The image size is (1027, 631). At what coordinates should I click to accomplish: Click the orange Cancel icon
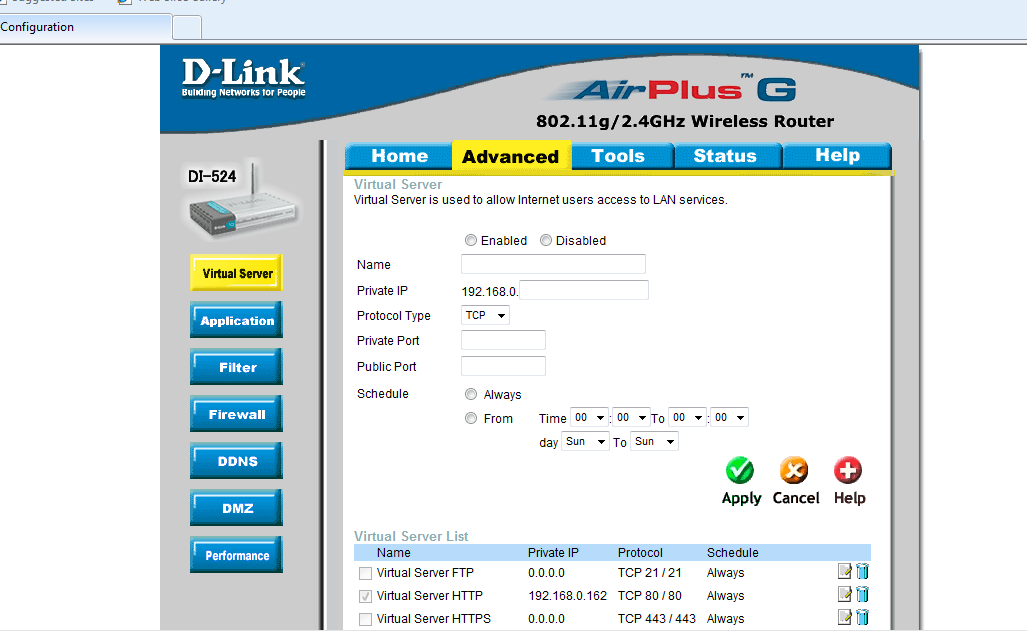pos(794,470)
